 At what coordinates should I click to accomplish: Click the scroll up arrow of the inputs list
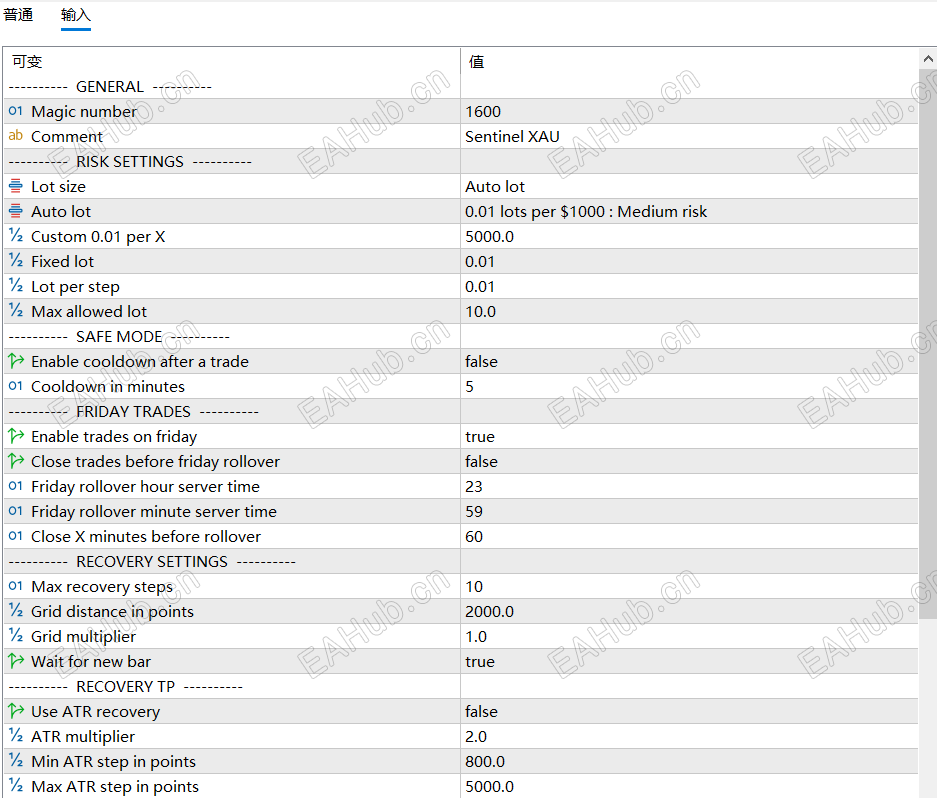(x=928, y=59)
